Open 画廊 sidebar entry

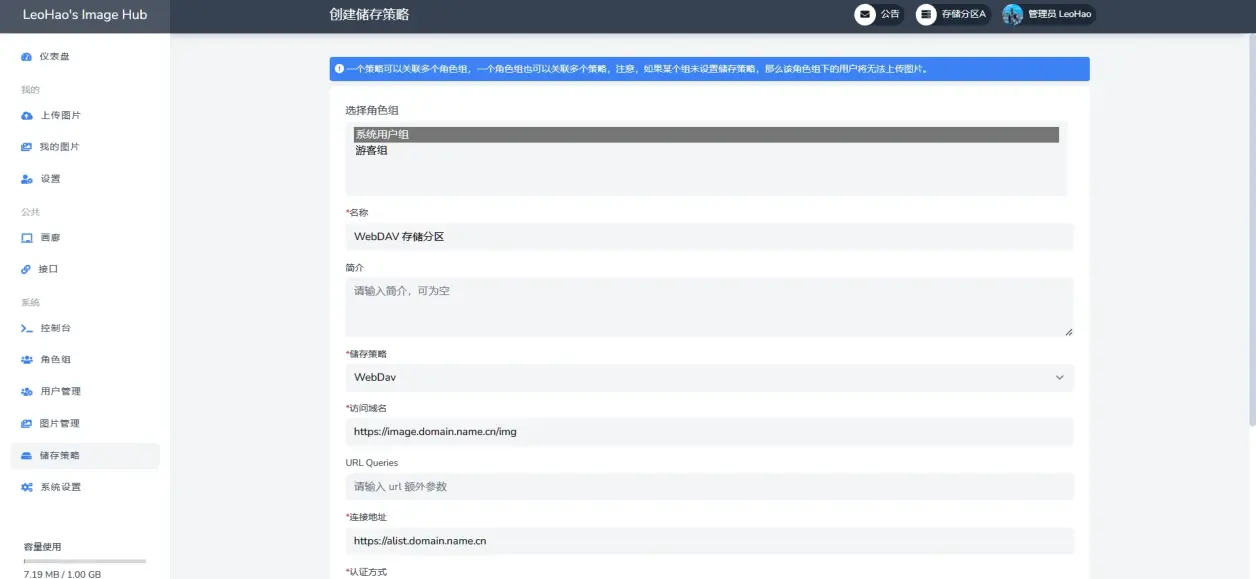pyautogui.click(x=85, y=238)
